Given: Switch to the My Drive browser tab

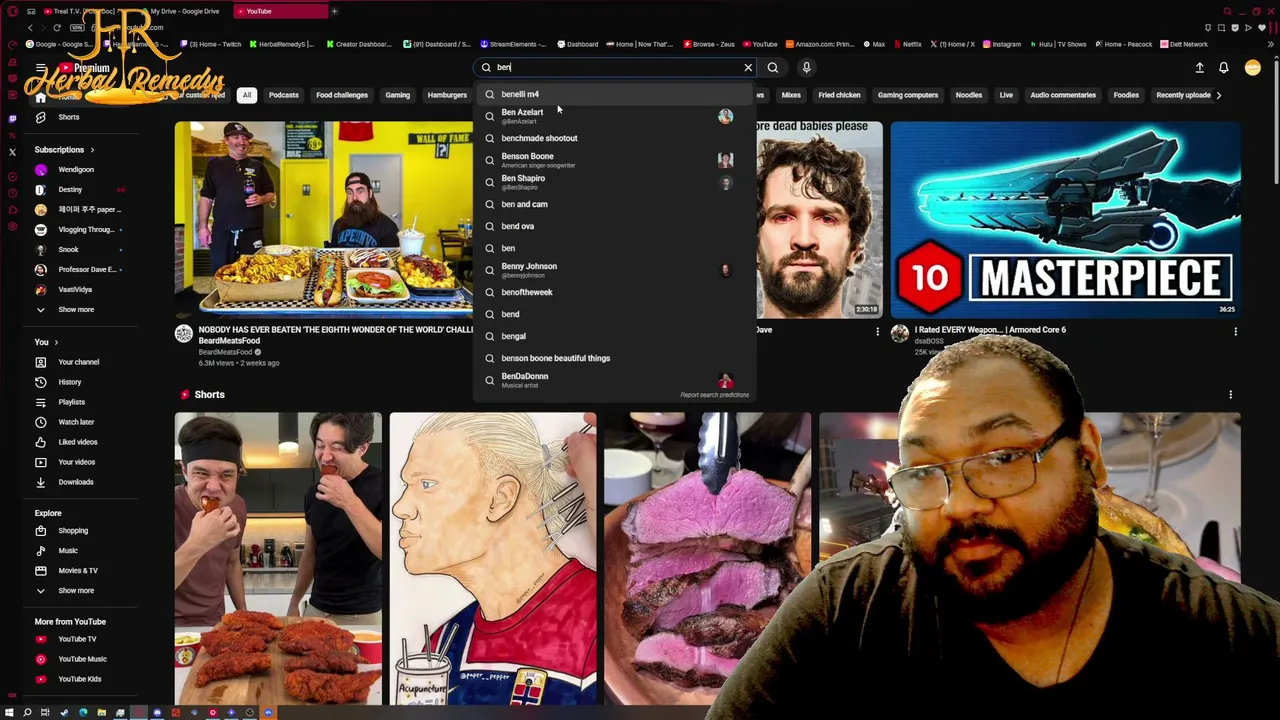Looking at the screenshot, I should point(185,11).
